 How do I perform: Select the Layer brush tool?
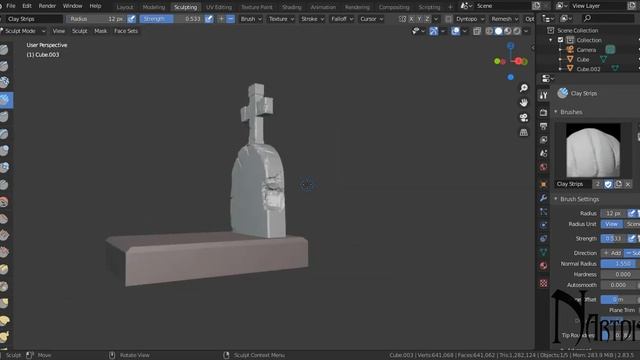click(4, 133)
